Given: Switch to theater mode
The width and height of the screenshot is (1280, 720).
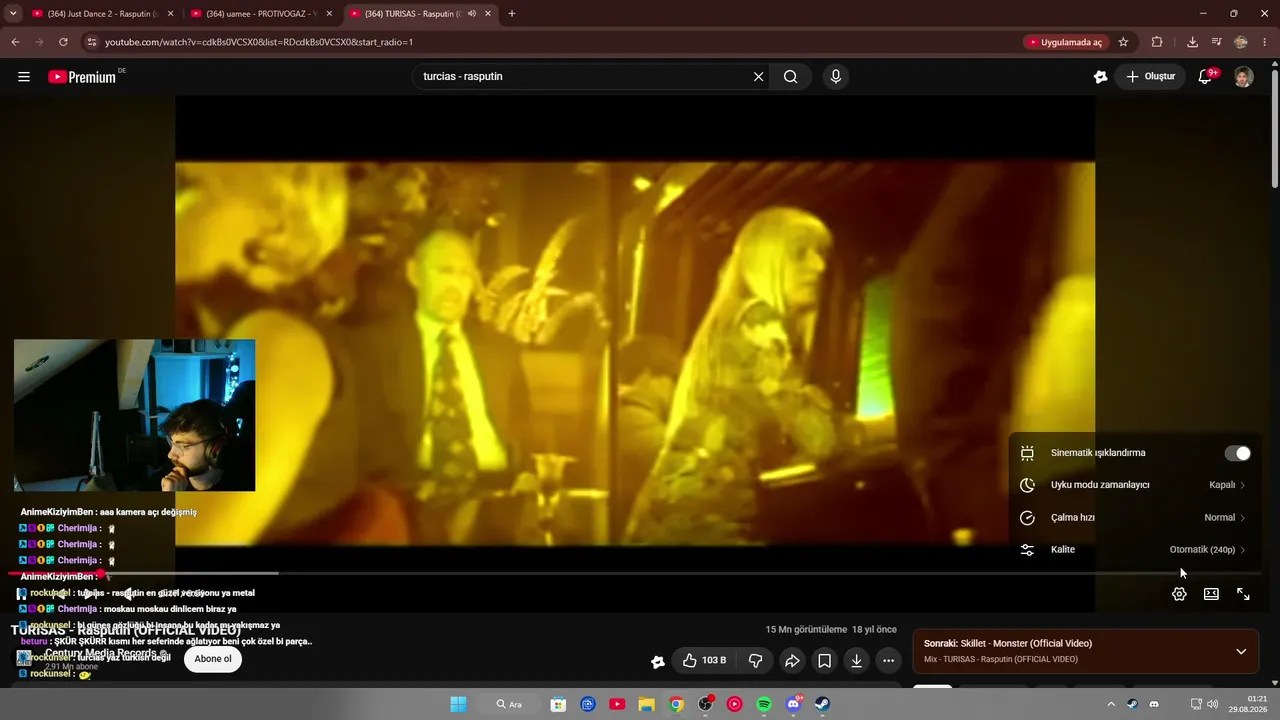Looking at the screenshot, I should coord(1211,594).
